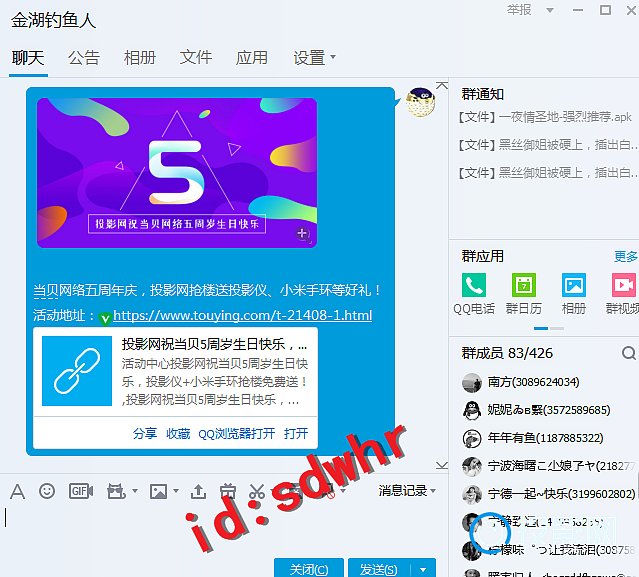
Task: Open the font formatting tool (A icon)
Action: tap(17, 491)
